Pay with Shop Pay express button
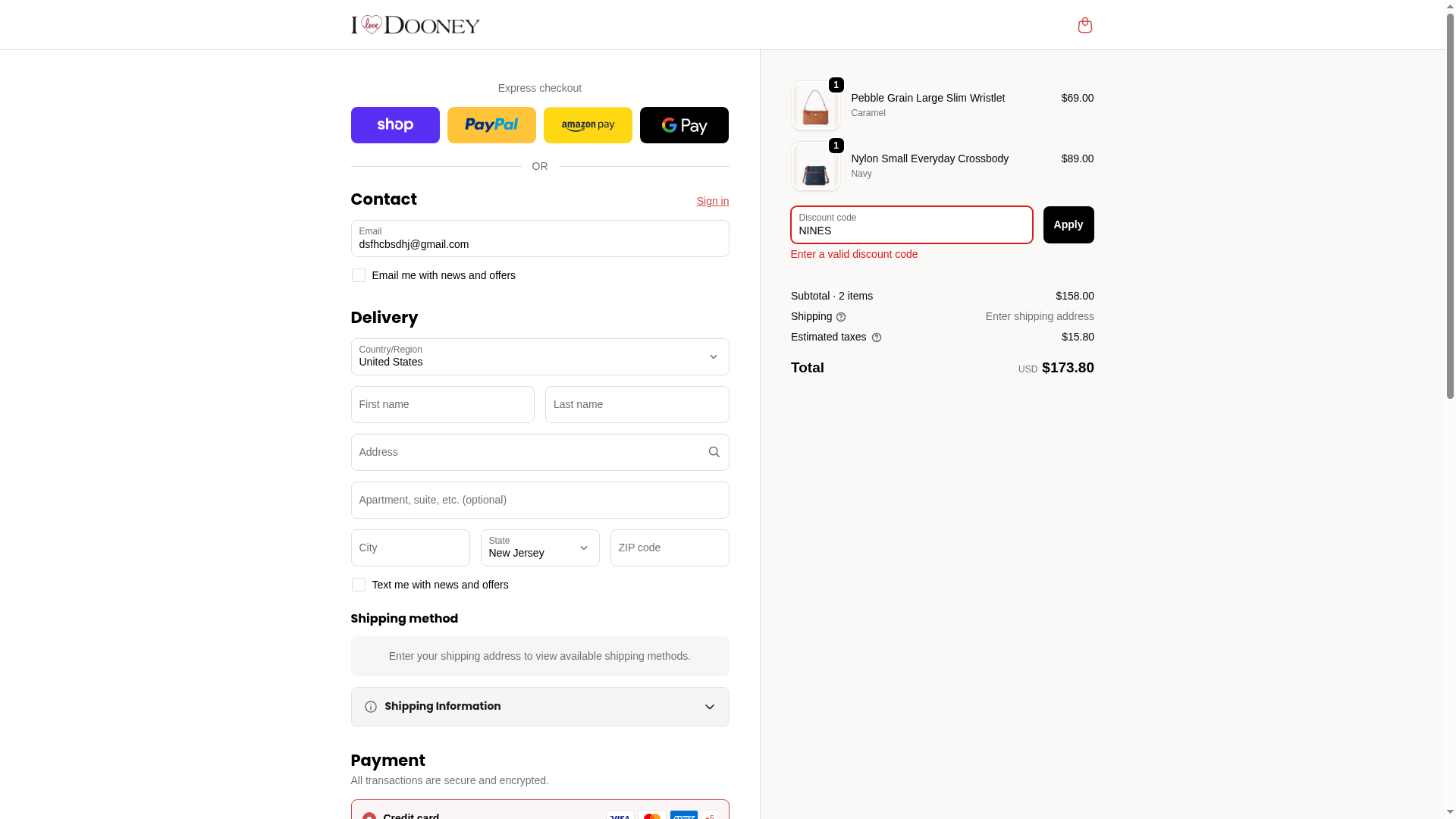Viewport: 1456px width, 819px height. tap(395, 125)
